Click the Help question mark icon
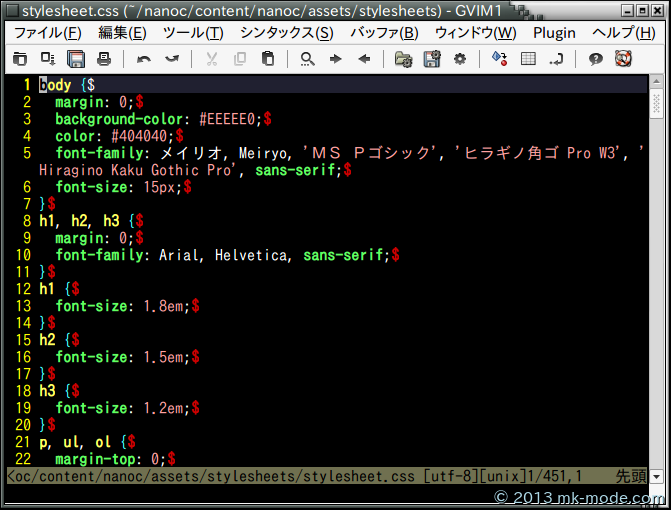The width and height of the screenshot is (671, 510). point(595,59)
